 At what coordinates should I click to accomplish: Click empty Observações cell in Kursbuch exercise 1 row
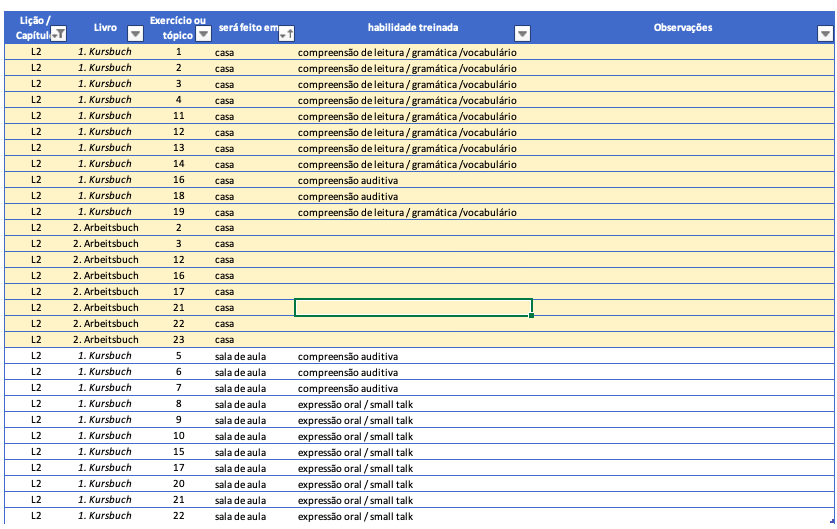pyautogui.click(x=682, y=51)
